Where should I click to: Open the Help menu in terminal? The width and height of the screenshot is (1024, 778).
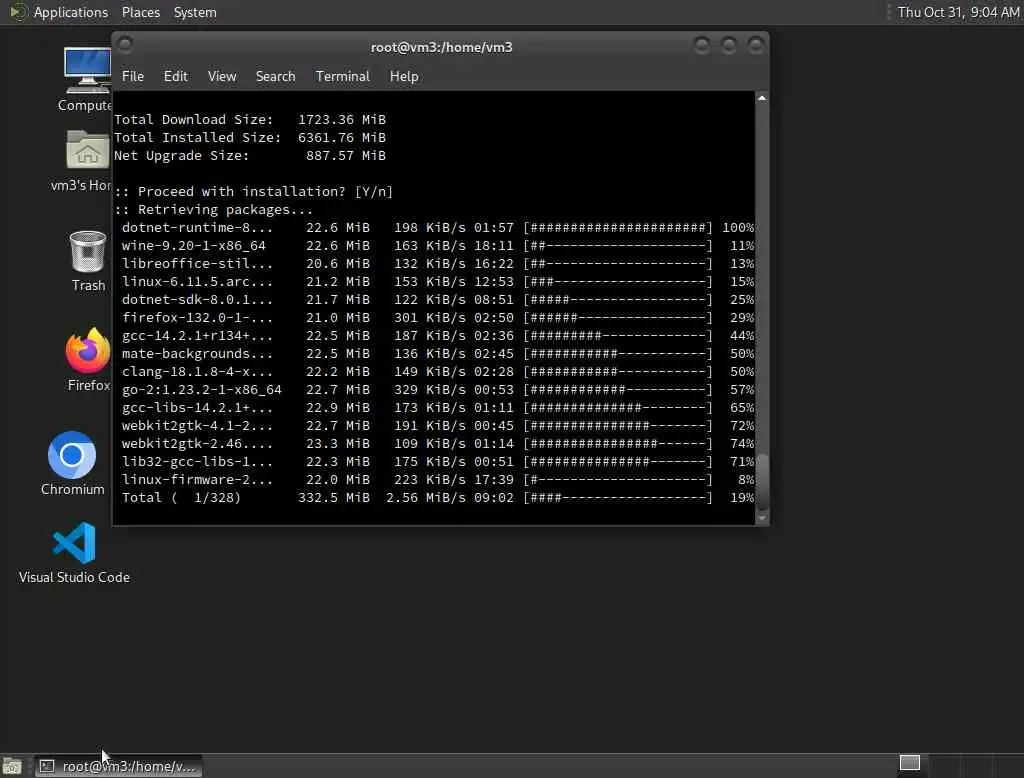pyautogui.click(x=404, y=76)
